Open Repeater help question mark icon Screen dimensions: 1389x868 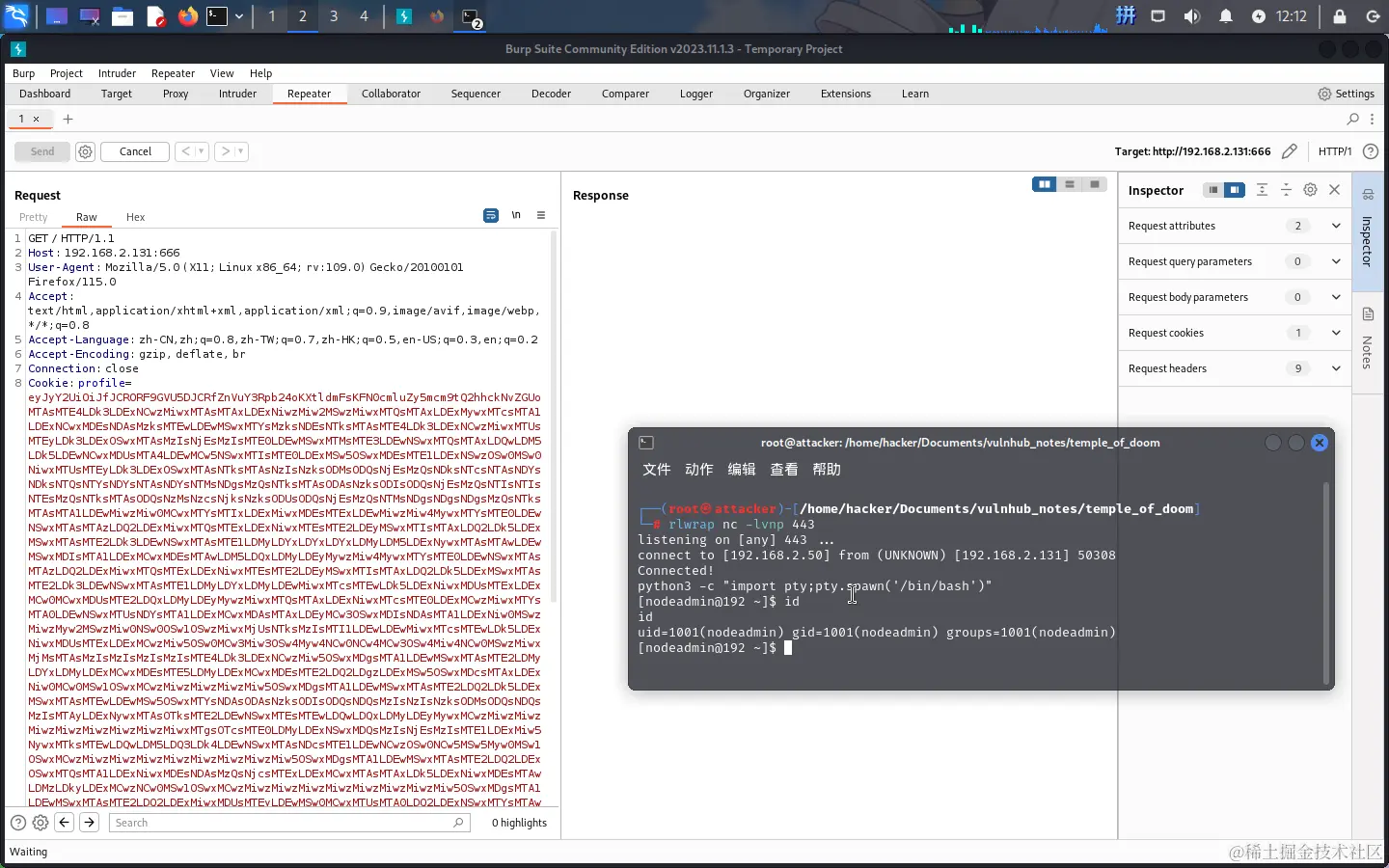tap(1371, 151)
